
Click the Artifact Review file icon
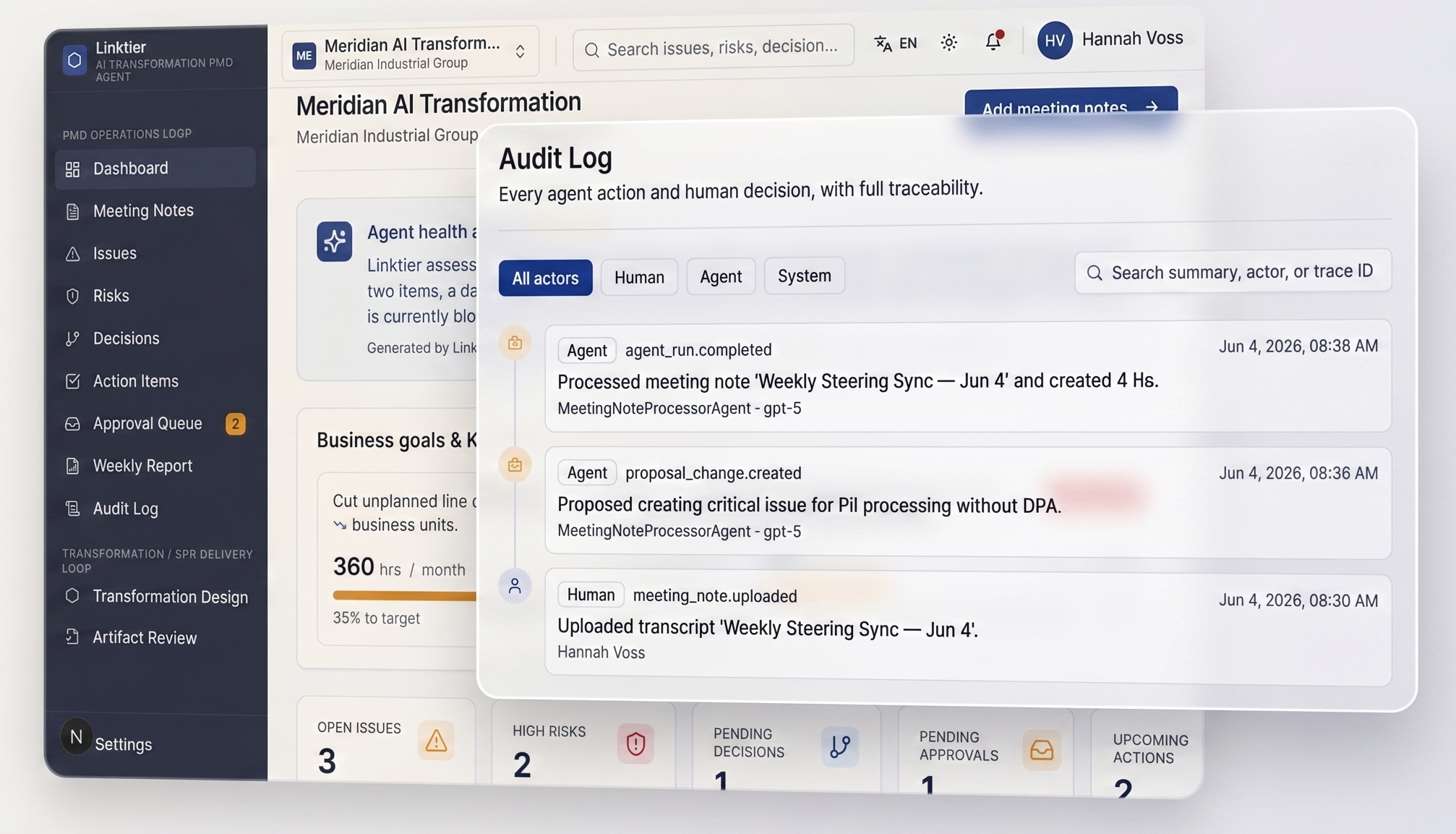click(x=72, y=637)
